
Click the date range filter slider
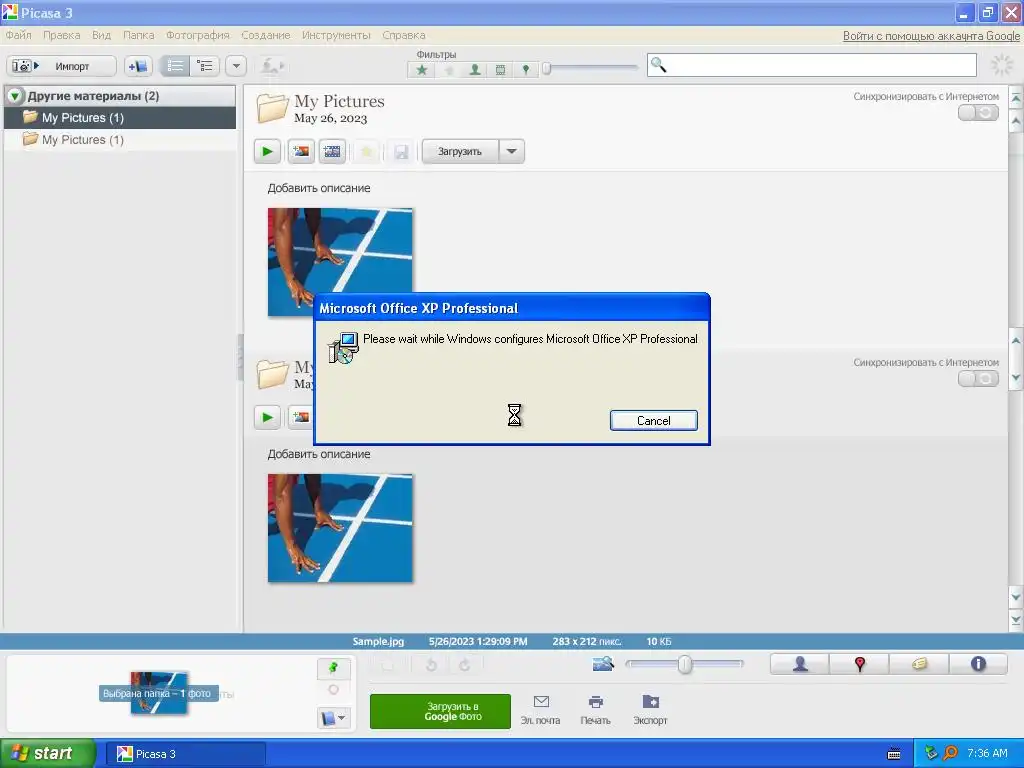[590, 68]
